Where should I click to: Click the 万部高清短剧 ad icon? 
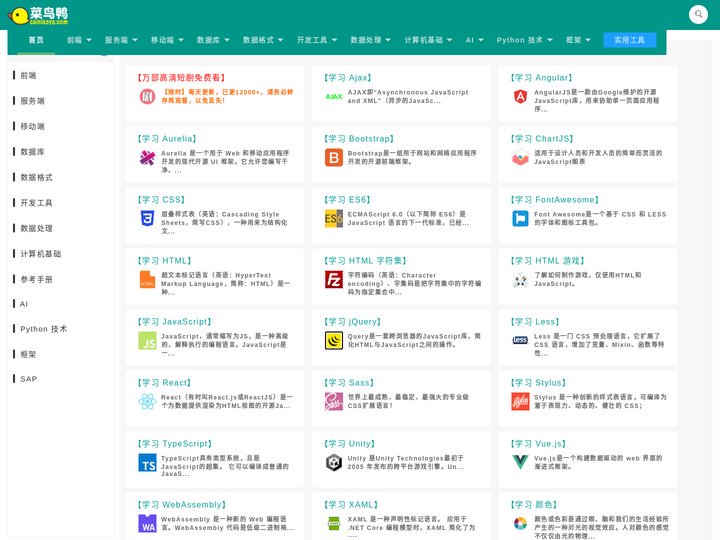(x=147, y=96)
